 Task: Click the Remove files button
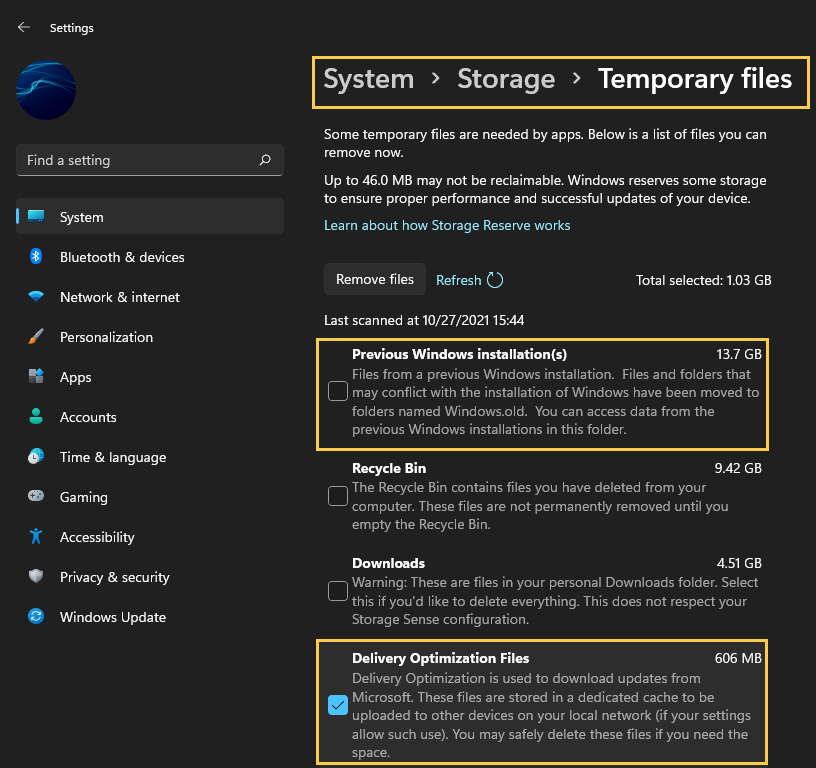pyautogui.click(x=375, y=279)
